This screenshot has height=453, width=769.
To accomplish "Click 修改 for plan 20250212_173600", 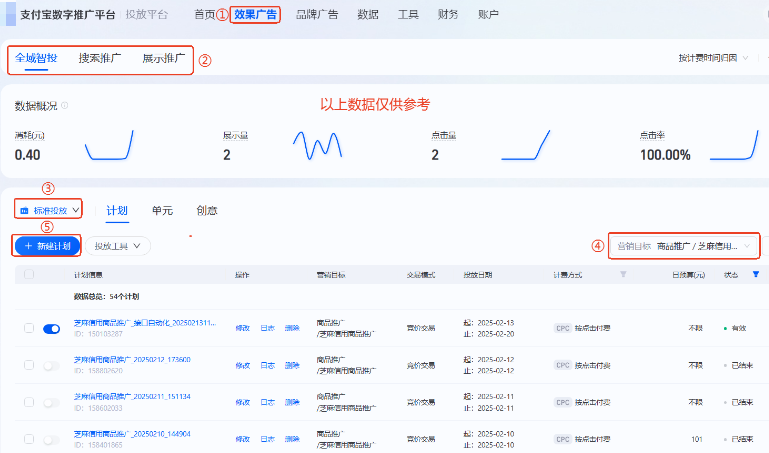I will (243, 365).
